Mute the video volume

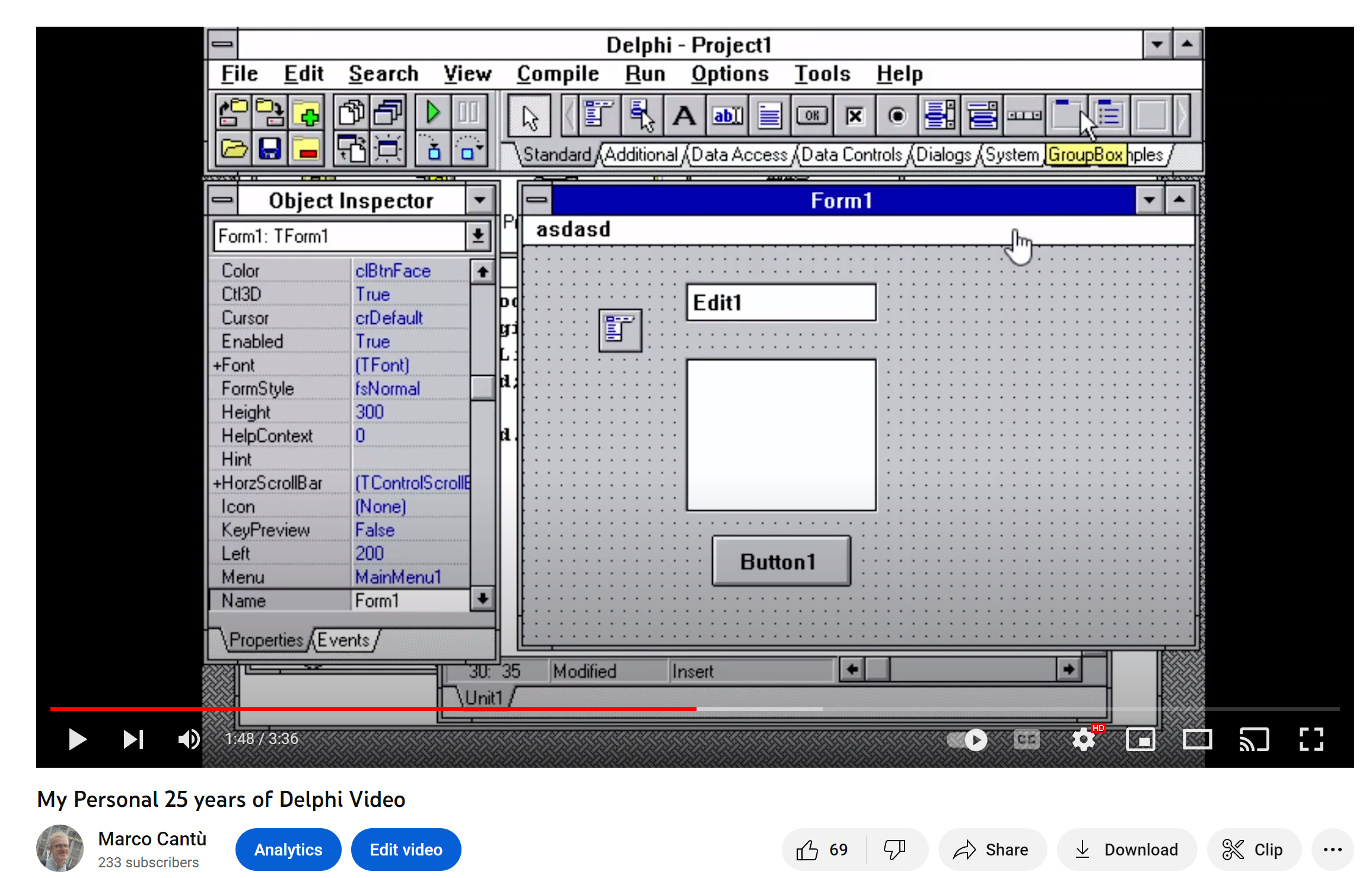pos(189,739)
